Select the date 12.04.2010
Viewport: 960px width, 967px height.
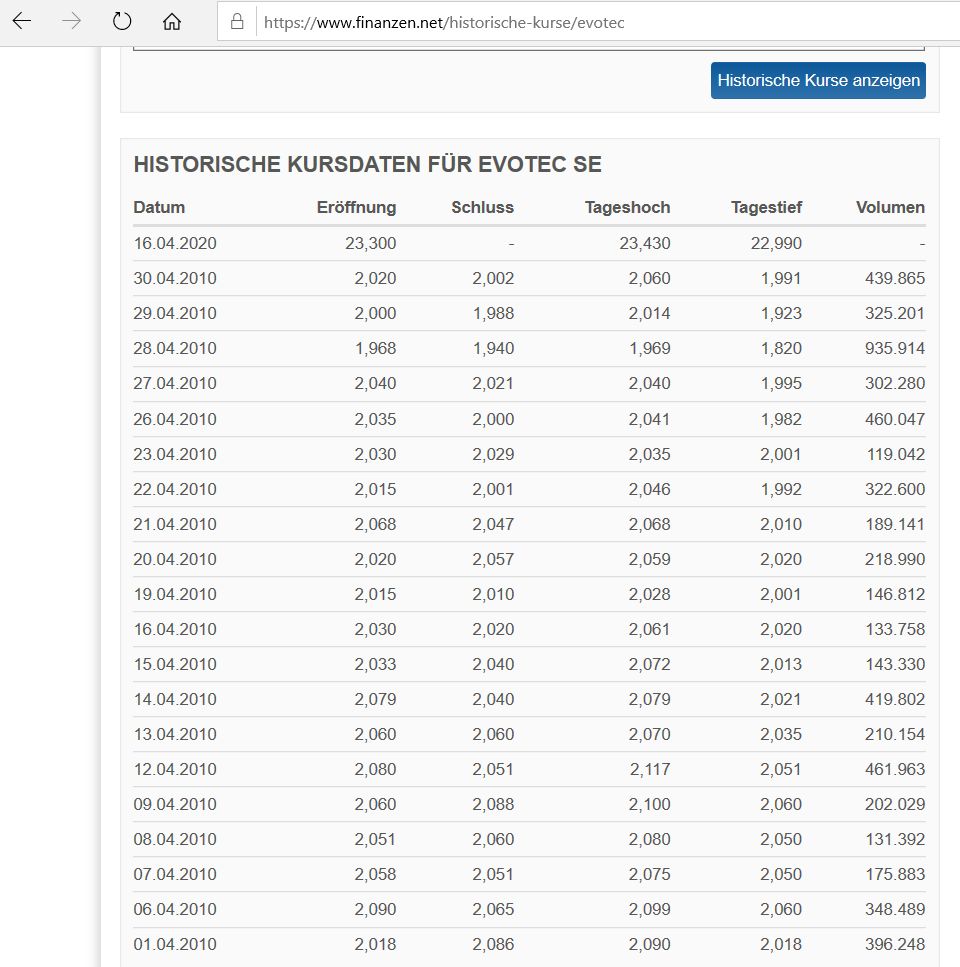pyautogui.click(x=175, y=770)
